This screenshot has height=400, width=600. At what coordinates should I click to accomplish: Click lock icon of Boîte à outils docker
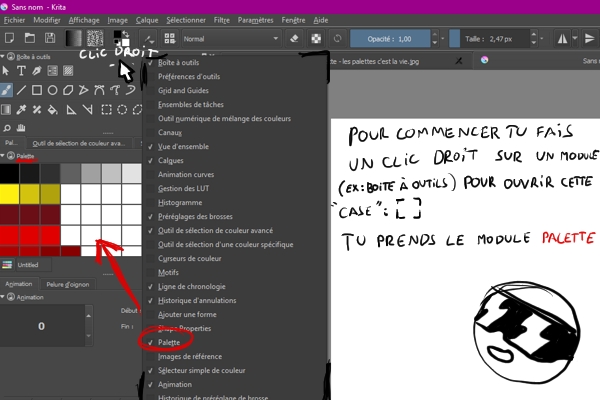[11, 57]
